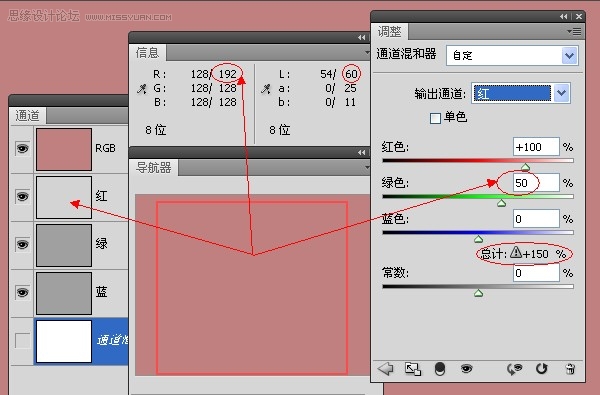Click the 红色 slider handle
Screen dimensions: 600x395
pos(525,167)
